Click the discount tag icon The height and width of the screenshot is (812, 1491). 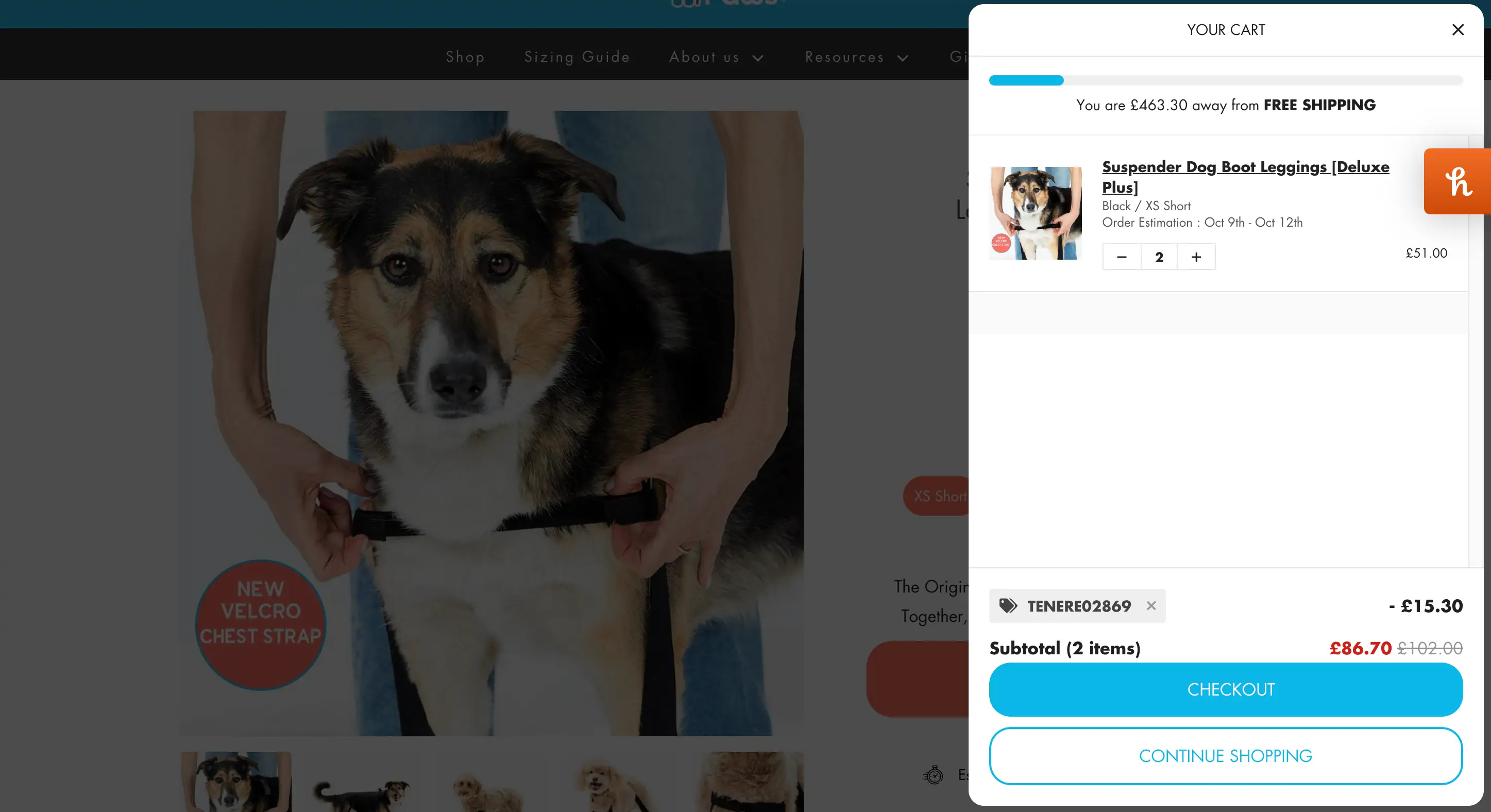coord(1008,605)
